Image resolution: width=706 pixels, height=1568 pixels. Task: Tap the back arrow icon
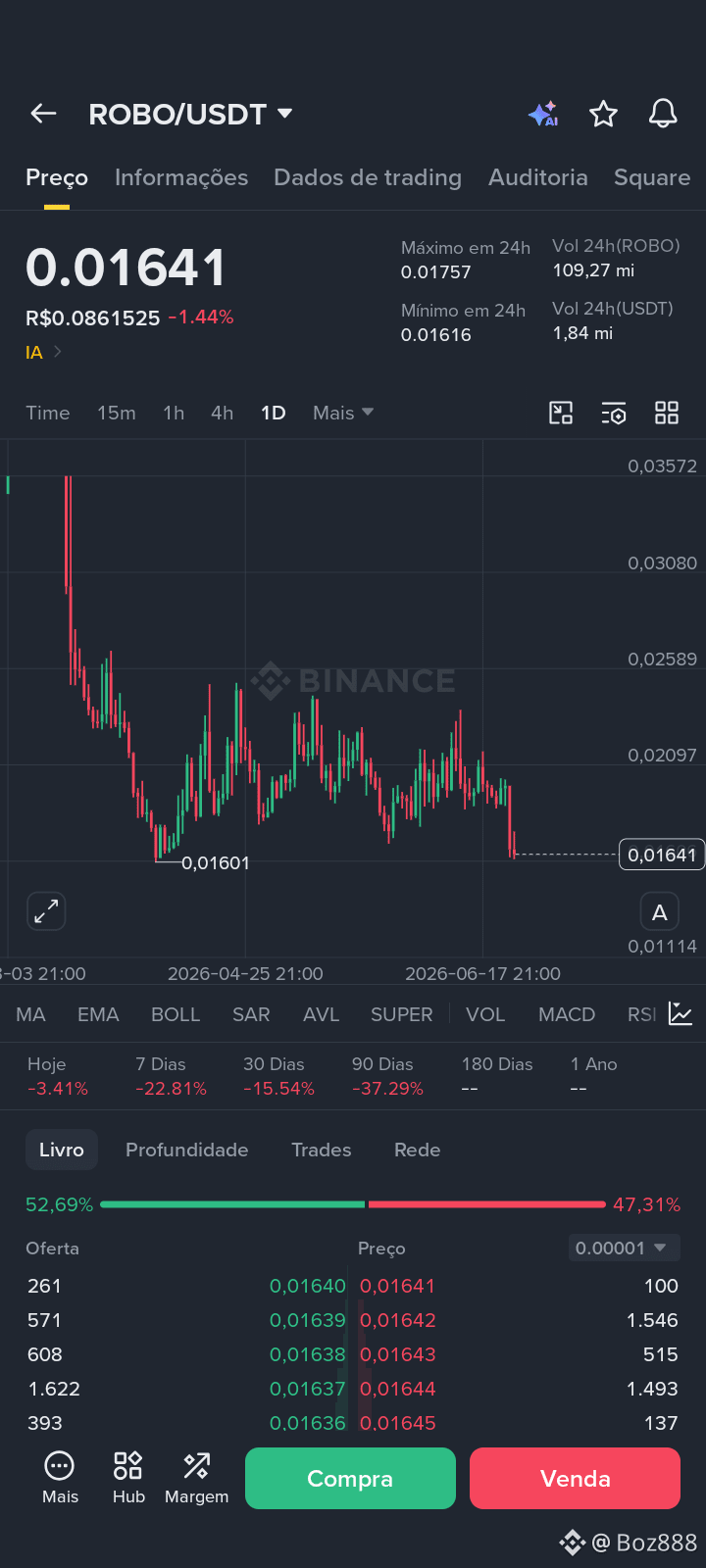43,114
